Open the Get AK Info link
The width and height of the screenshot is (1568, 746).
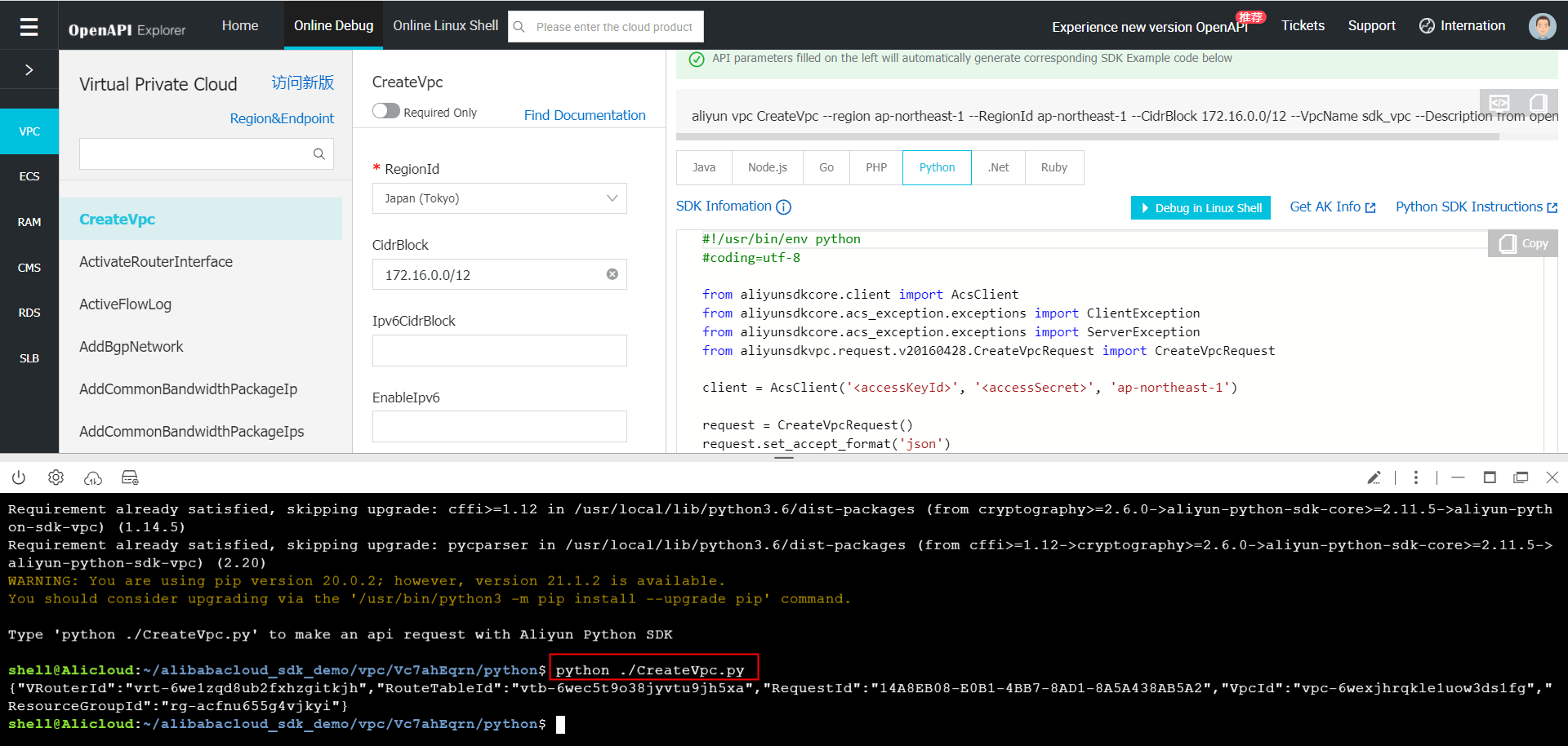pos(1333,207)
